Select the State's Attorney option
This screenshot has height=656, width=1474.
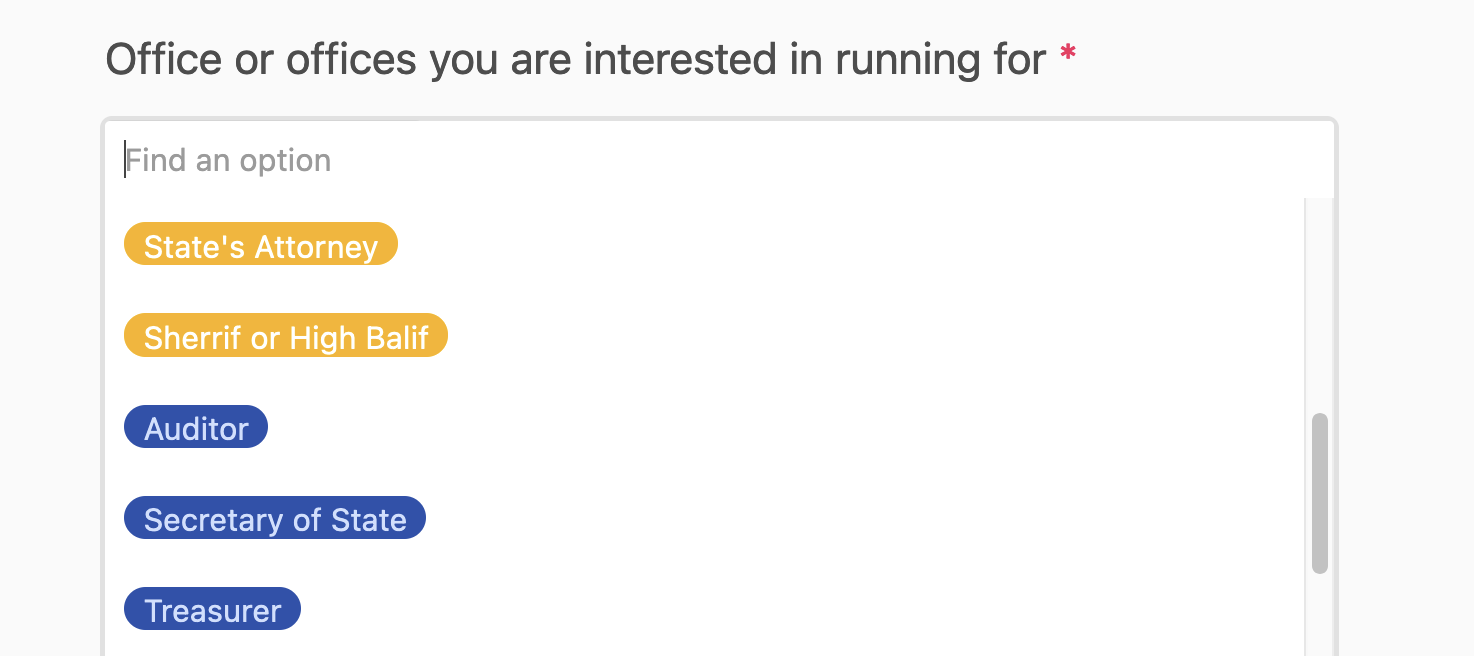[x=260, y=246]
